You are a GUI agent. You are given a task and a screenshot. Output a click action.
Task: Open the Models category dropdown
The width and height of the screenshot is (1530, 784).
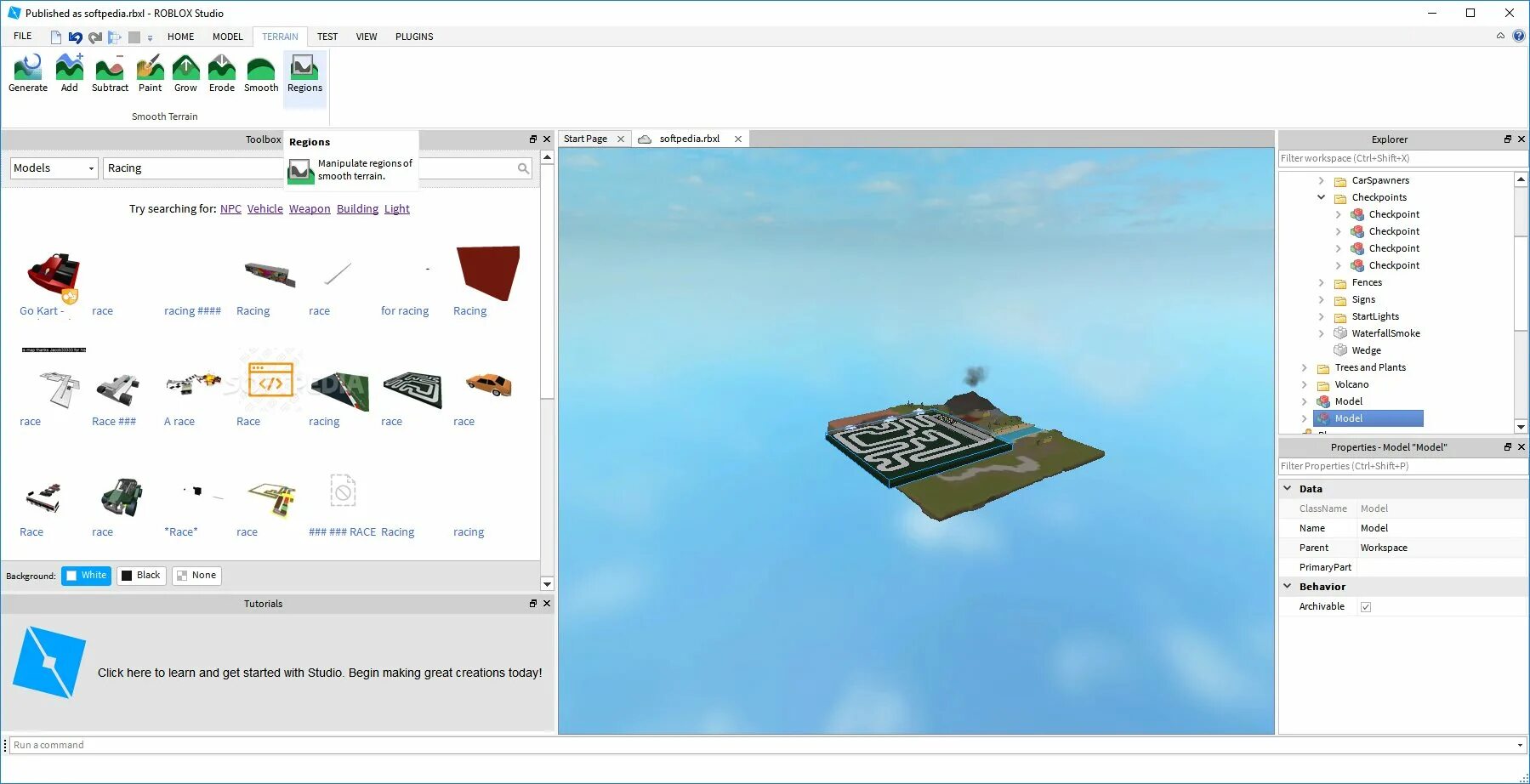pyautogui.click(x=54, y=168)
